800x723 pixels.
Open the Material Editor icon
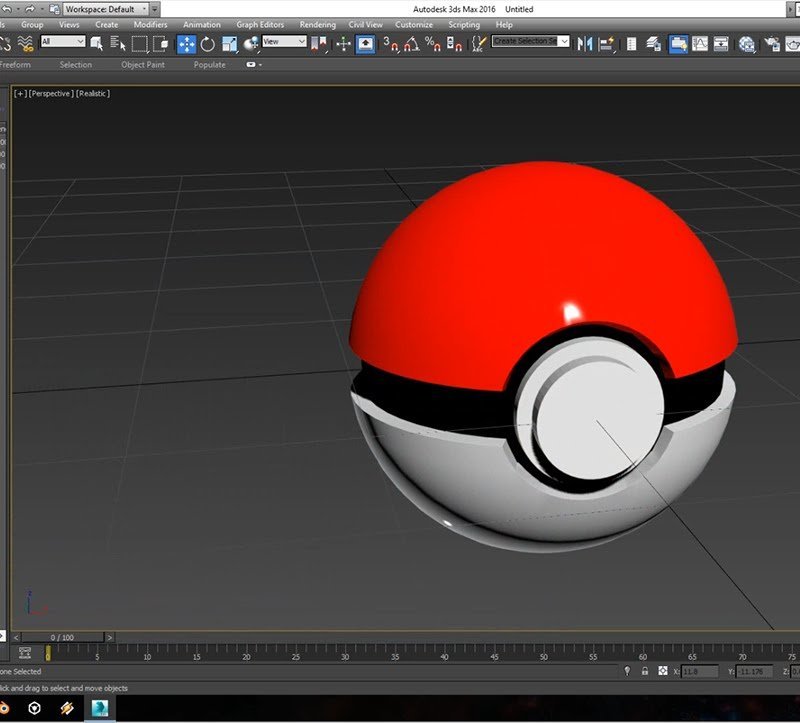[x=747, y=43]
